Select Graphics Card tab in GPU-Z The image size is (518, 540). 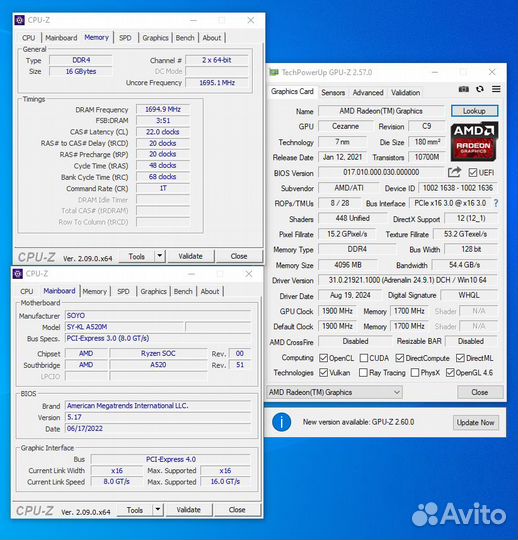pos(292,92)
